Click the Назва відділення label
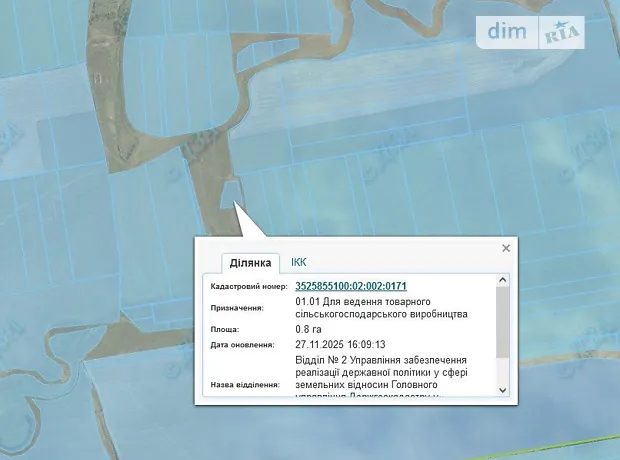Screen dimensions: 620x460 [x=245, y=384]
